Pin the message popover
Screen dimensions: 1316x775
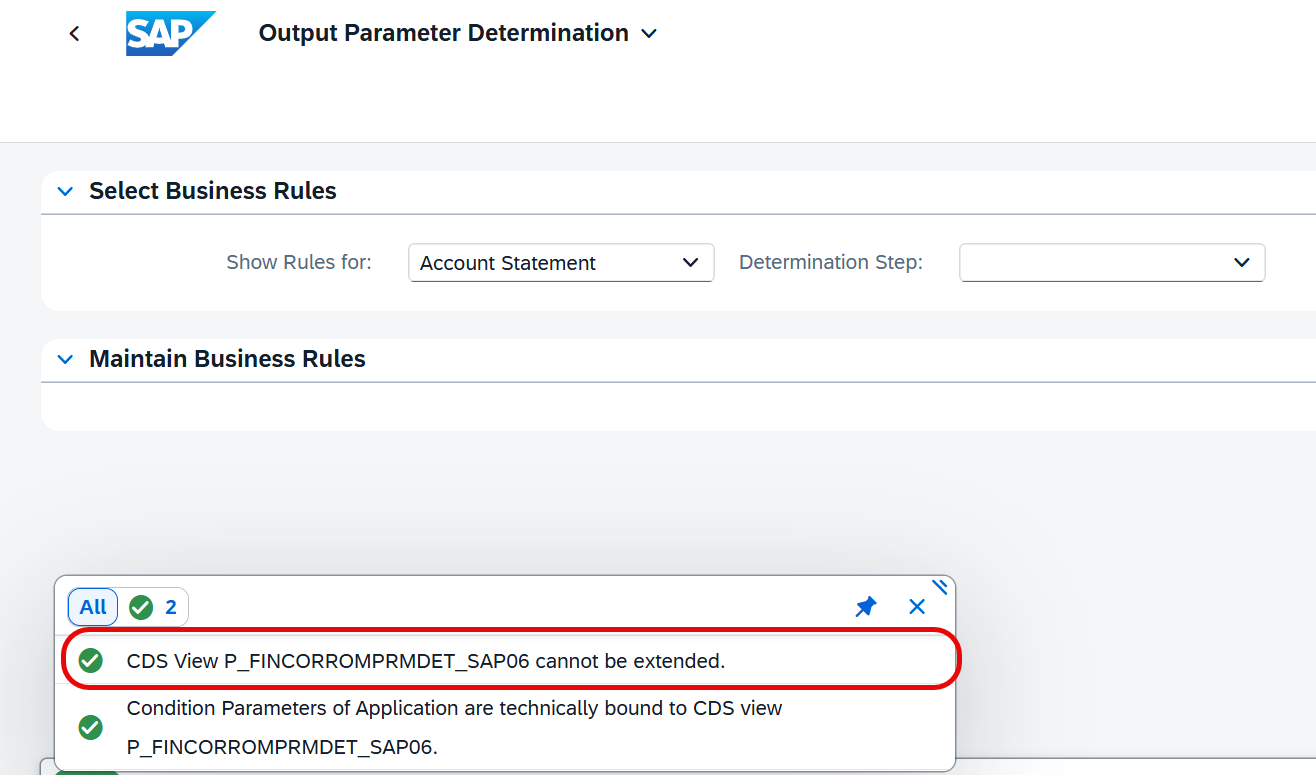866,607
